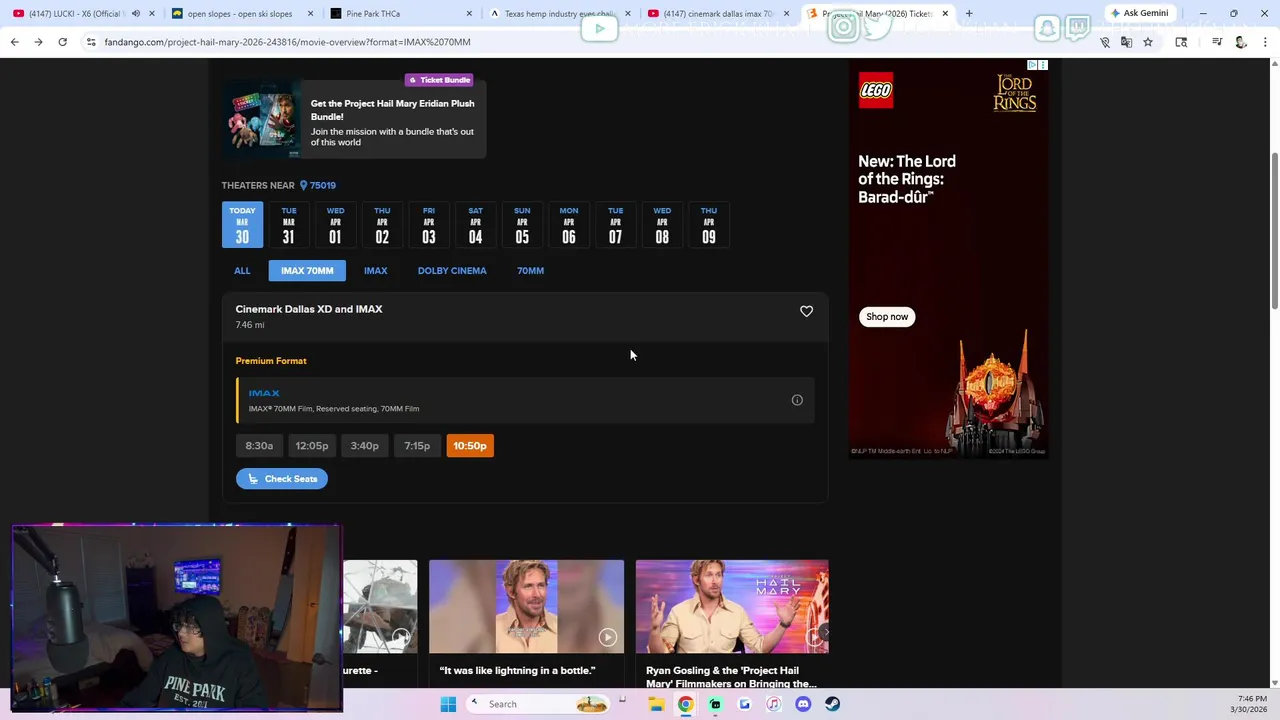The image size is (1280, 720).
Task: Open the 75019 zip code link
Action: (323, 185)
